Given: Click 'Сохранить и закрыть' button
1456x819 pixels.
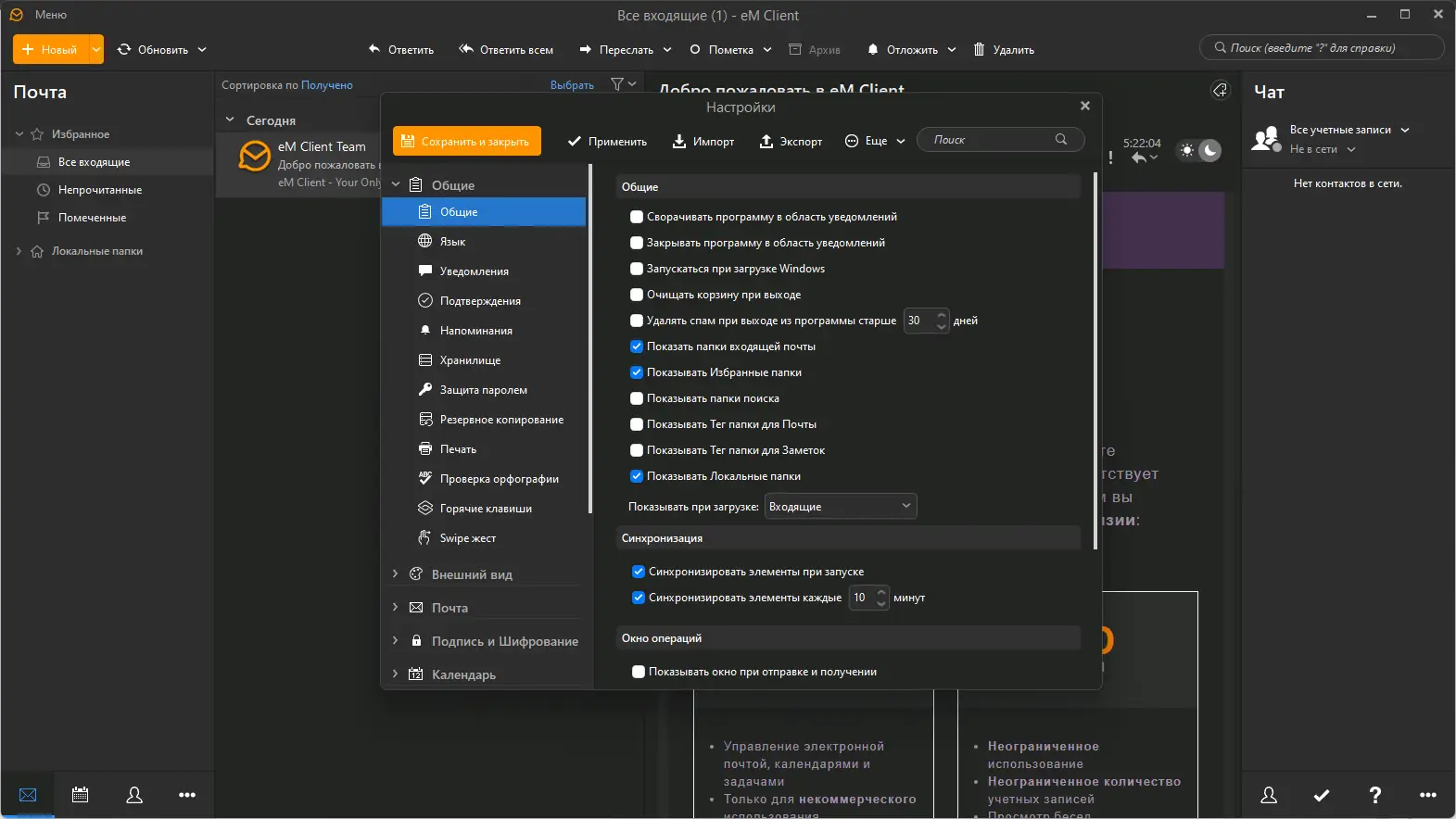Looking at the screenshot, I should 466,141.
